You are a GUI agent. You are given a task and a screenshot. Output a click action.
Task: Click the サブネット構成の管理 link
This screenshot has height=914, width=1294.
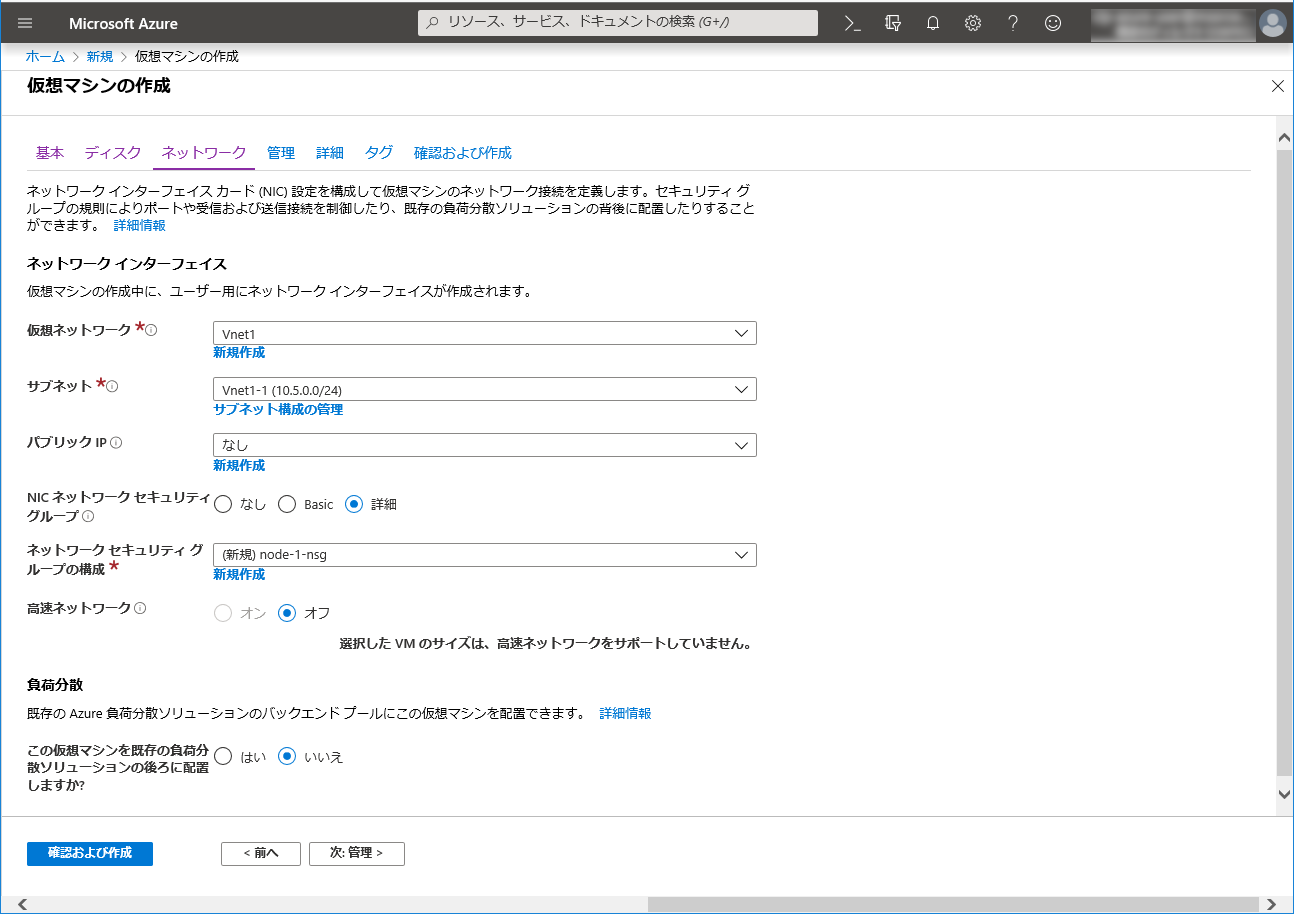[x=278, y=410]
